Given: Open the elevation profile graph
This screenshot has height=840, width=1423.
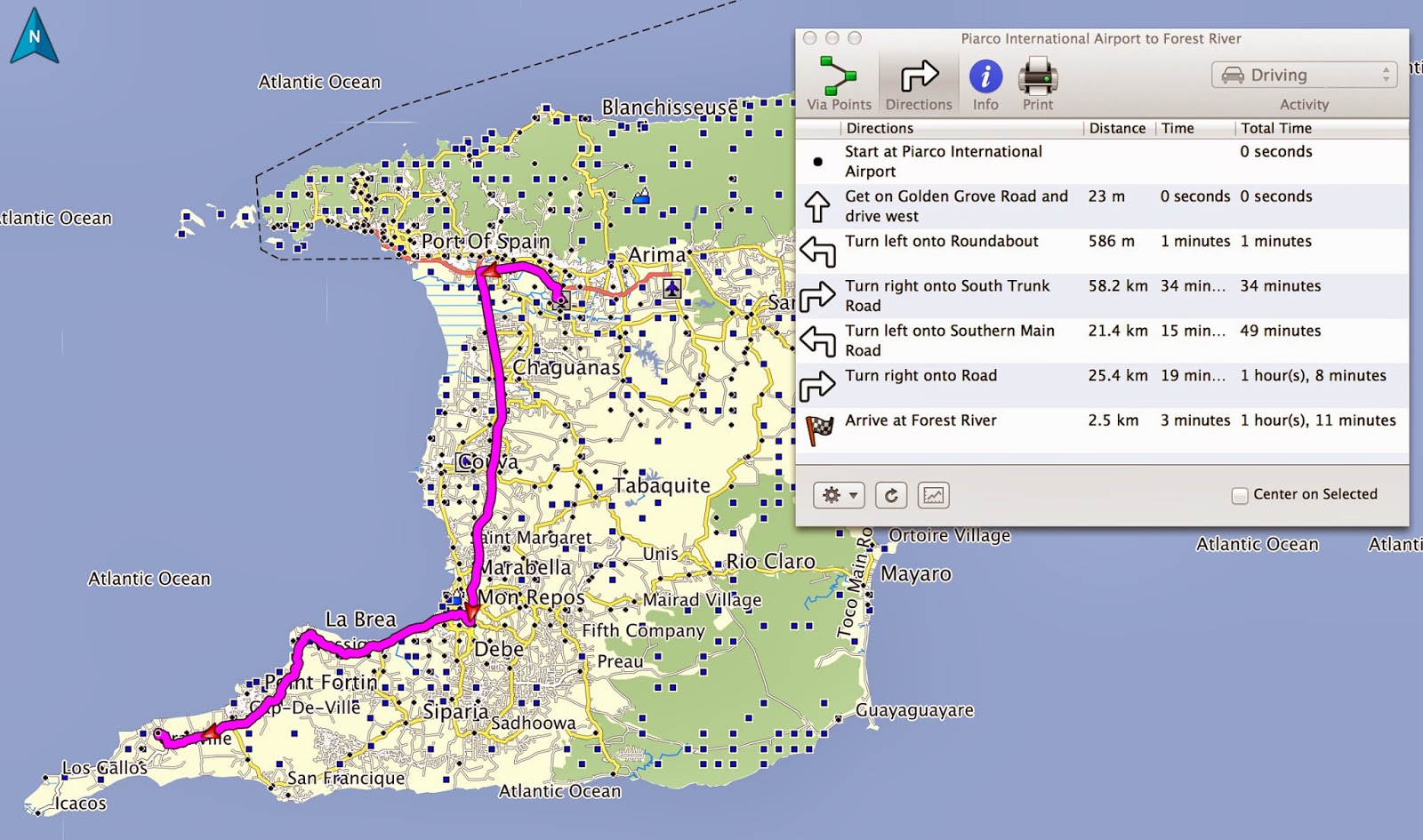Looking at the screenshot, I should 932,495.
